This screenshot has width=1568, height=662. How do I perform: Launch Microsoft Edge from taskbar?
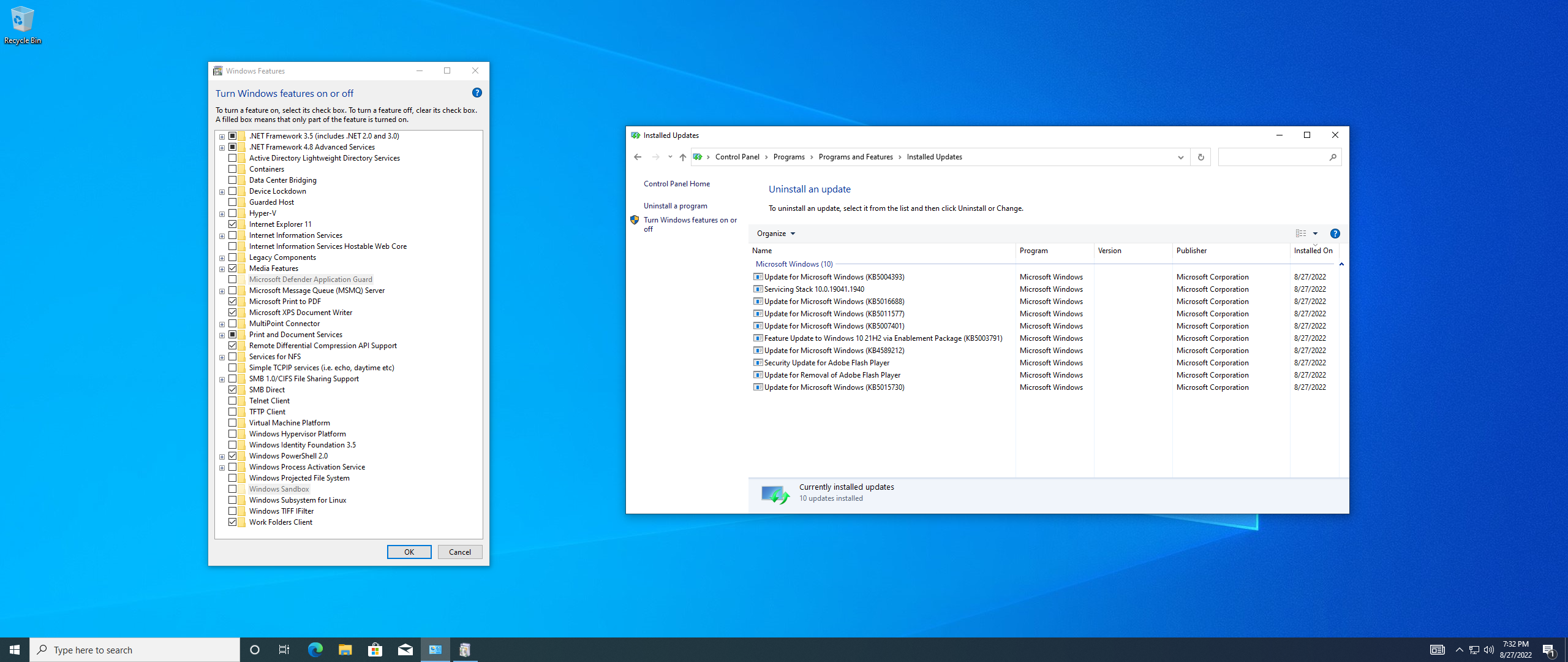coord(315,650)
